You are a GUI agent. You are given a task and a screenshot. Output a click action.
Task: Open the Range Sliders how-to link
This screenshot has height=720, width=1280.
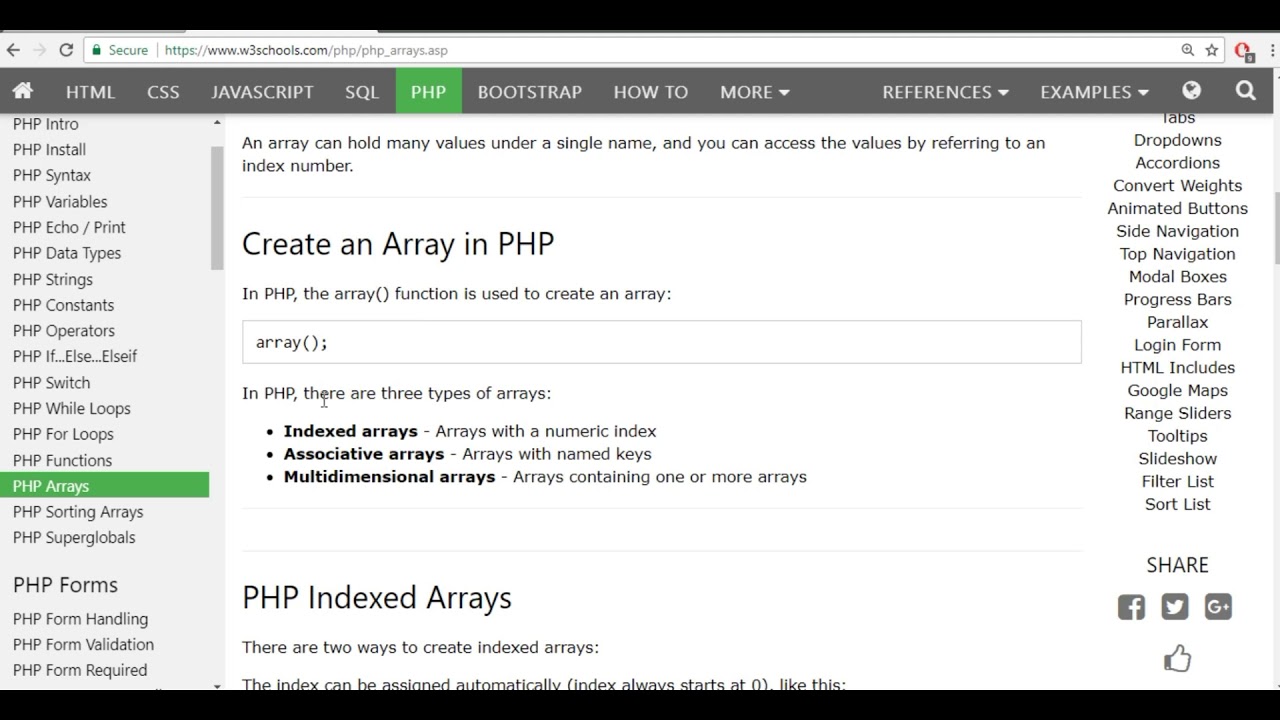[1177, 413]
